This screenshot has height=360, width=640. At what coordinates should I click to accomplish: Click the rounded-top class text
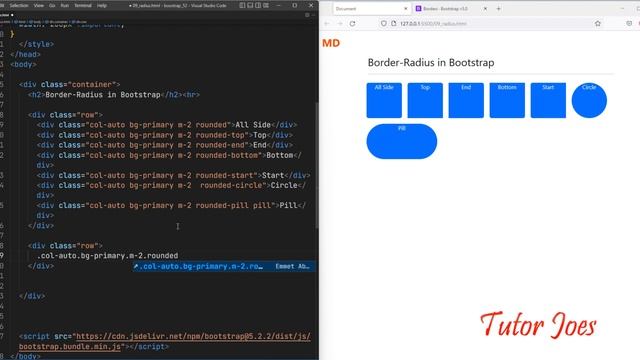pos(220,135)
